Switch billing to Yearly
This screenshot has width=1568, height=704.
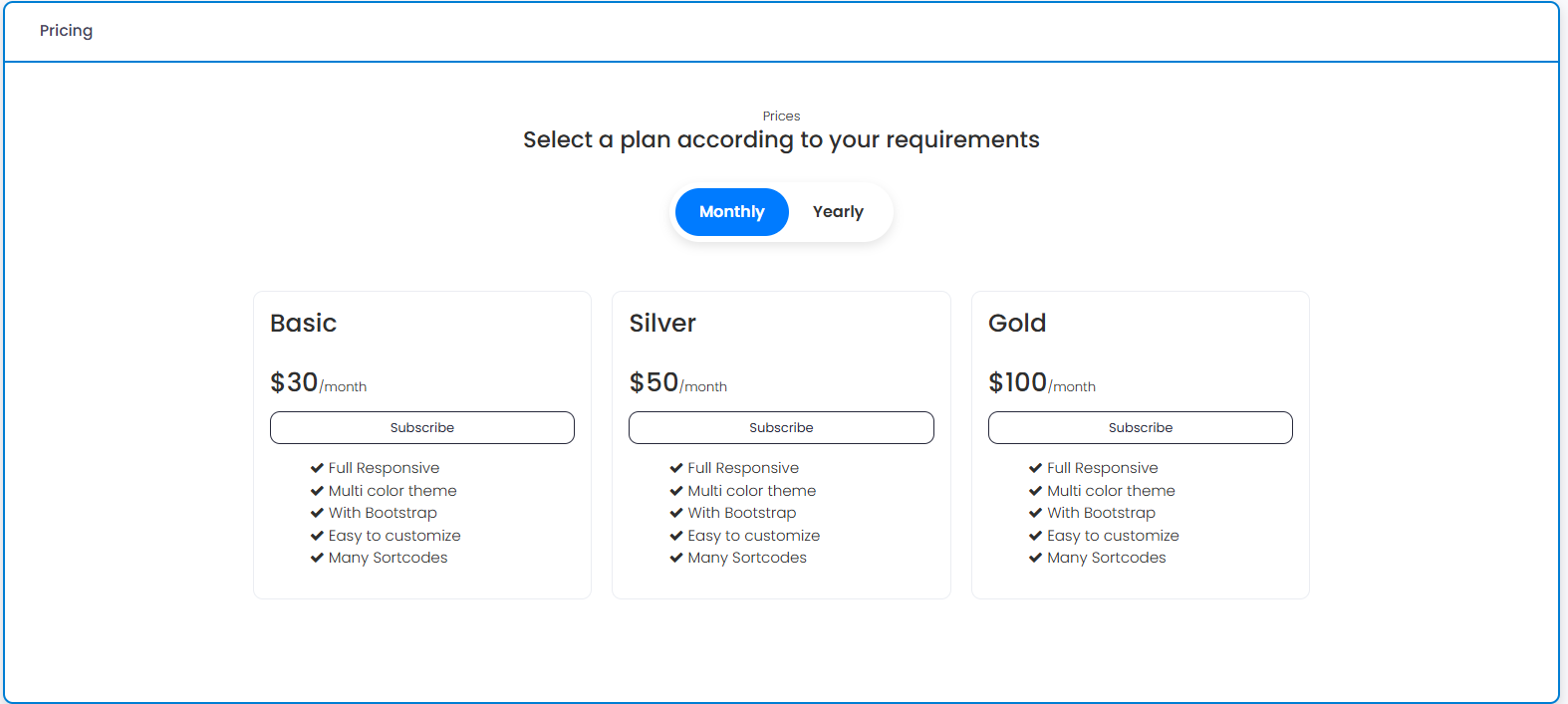pyautogui.click(x=838, y=212)
